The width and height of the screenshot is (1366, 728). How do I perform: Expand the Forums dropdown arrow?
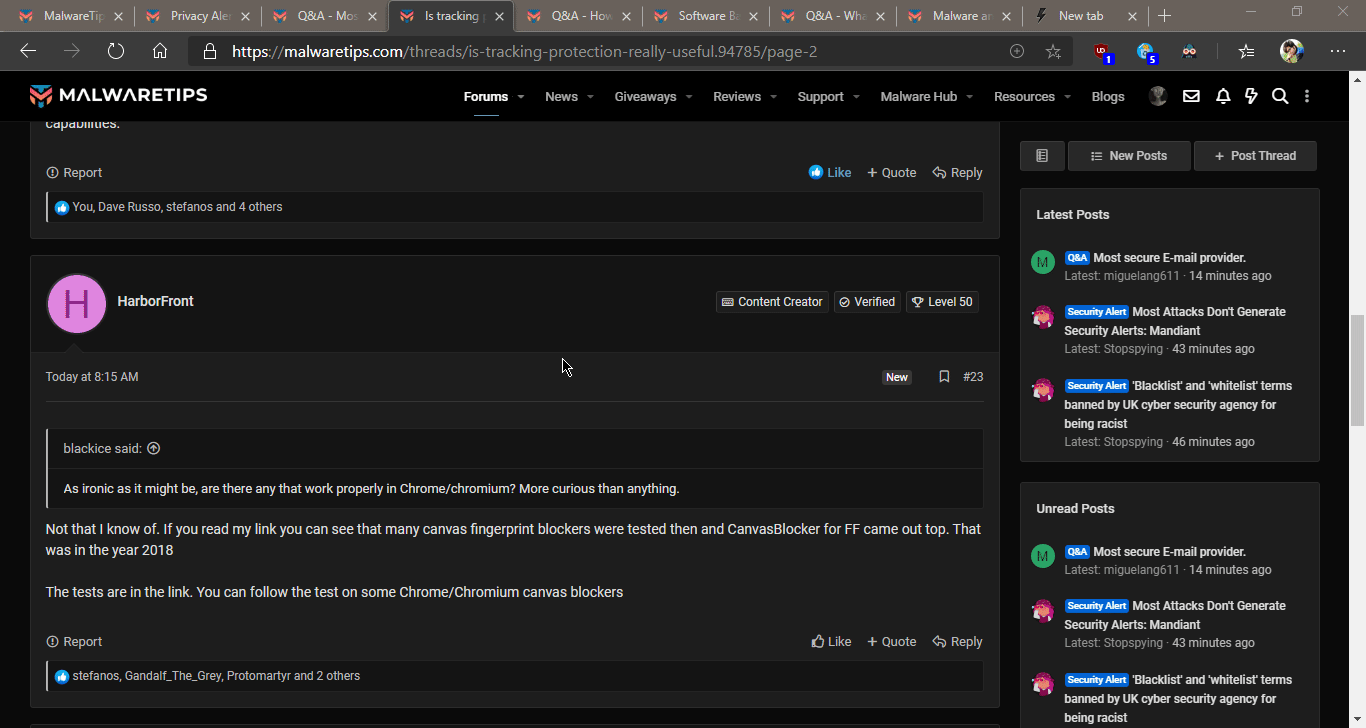pyautogui.click(x=520, y=97)
